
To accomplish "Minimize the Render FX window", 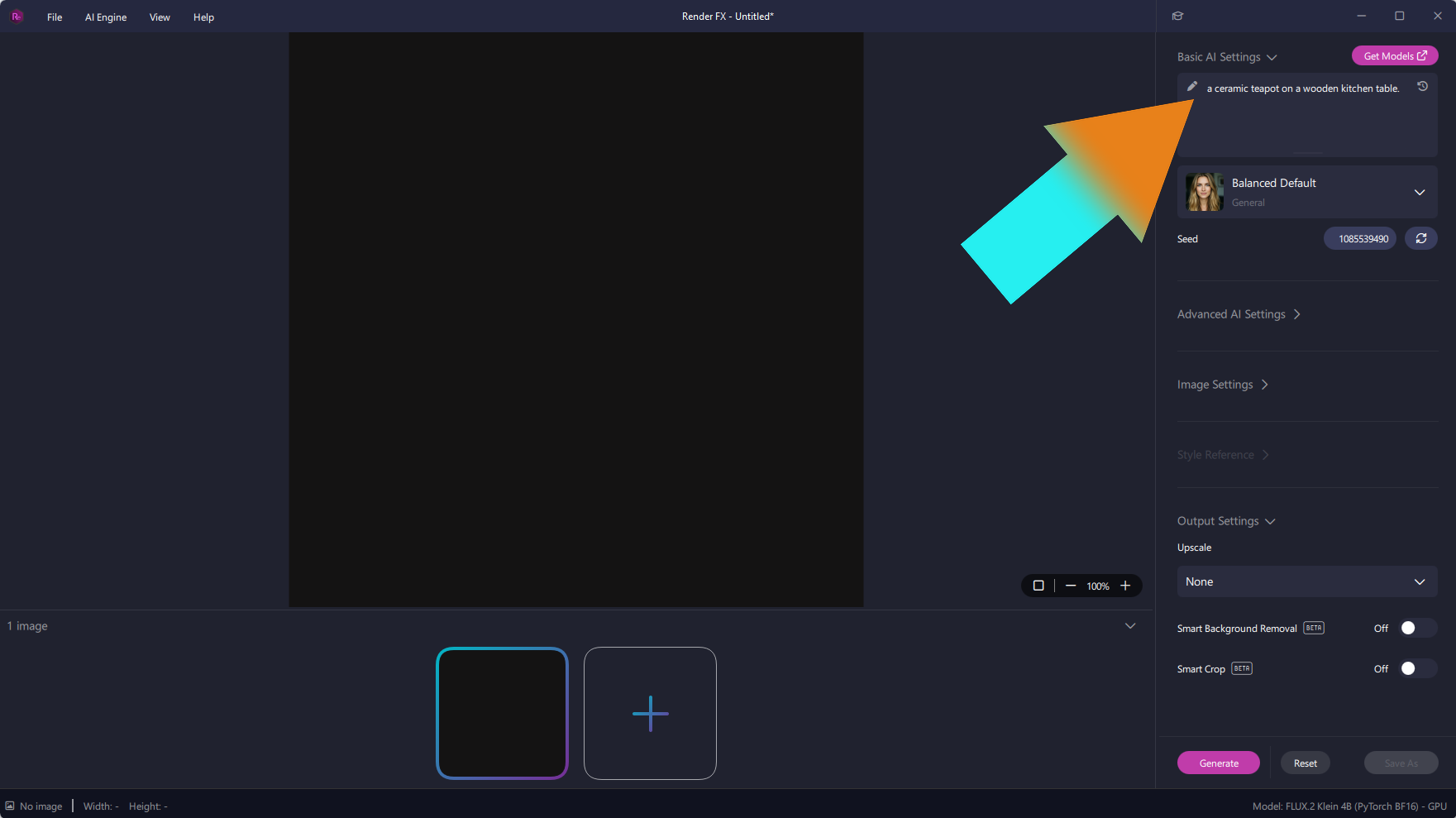I will coord(1362,16).
